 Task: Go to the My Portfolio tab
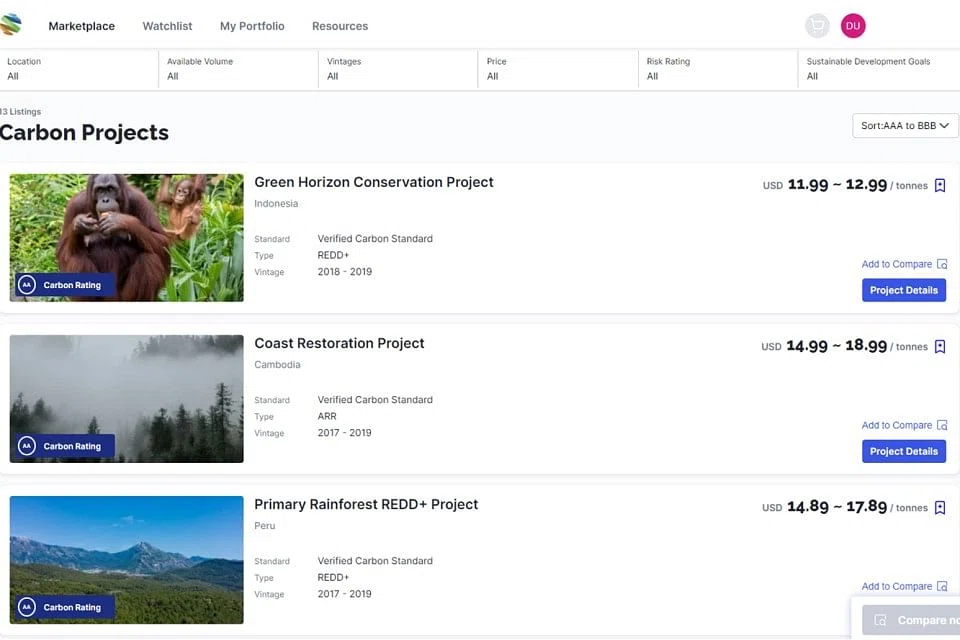click(252, 26)
